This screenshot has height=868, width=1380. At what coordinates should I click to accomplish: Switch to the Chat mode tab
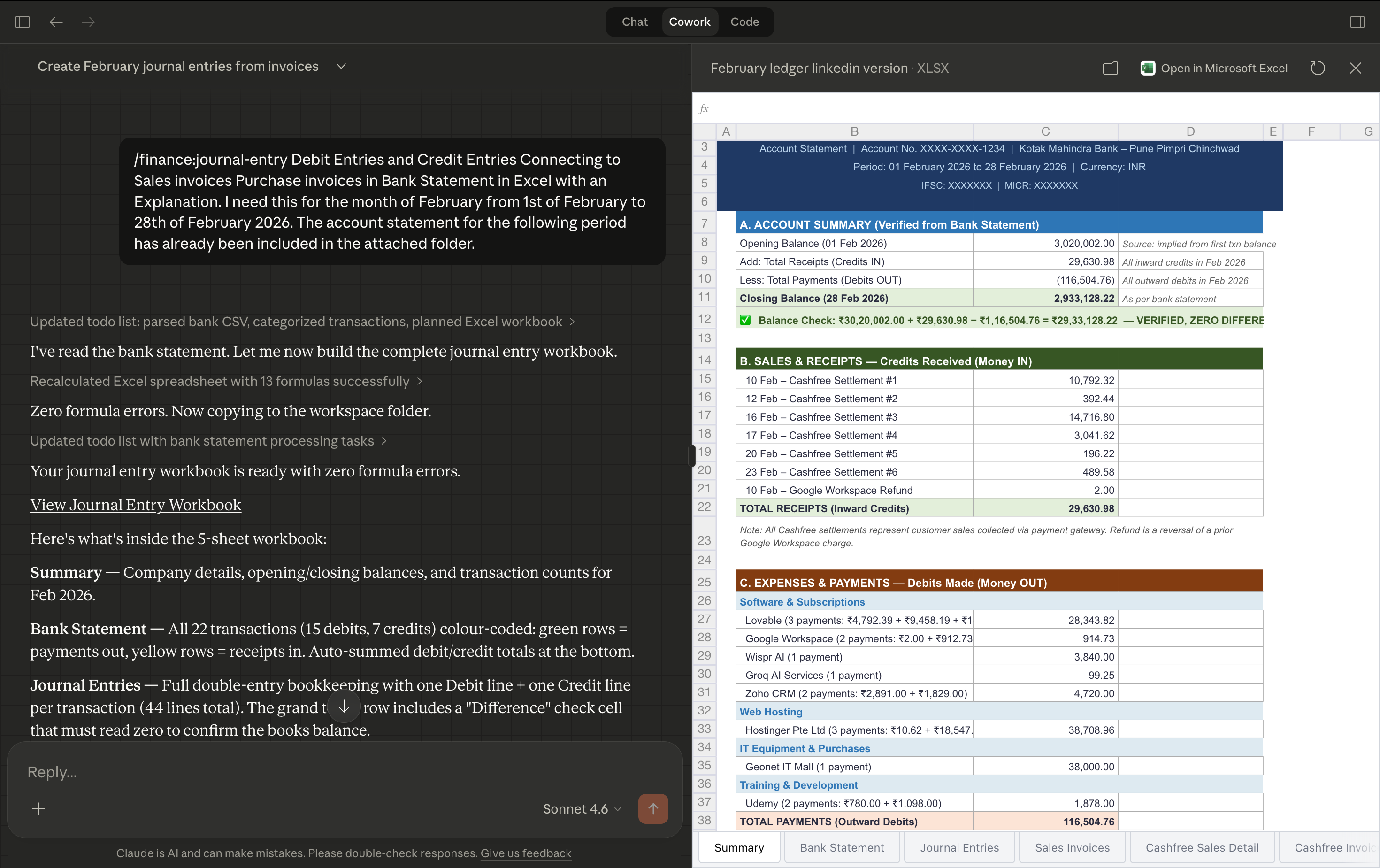[635, 22]
